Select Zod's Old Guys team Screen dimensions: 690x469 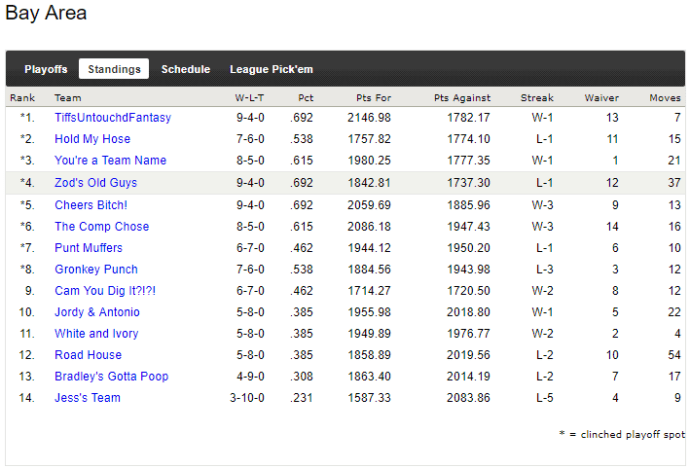pos(96,183)
